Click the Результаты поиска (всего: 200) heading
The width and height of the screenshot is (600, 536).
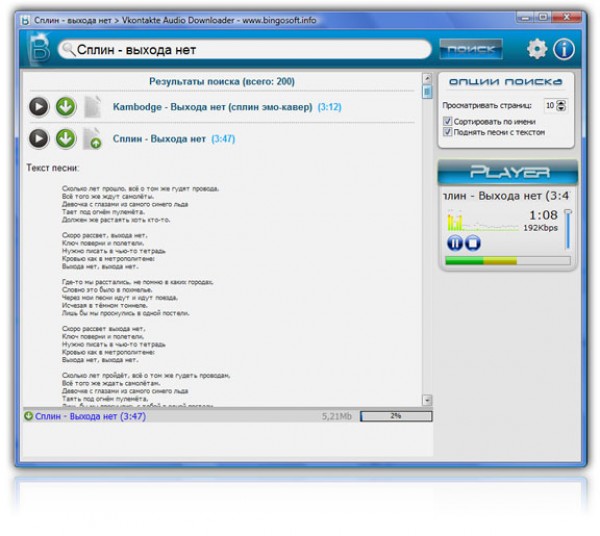[x=222, y=81]
